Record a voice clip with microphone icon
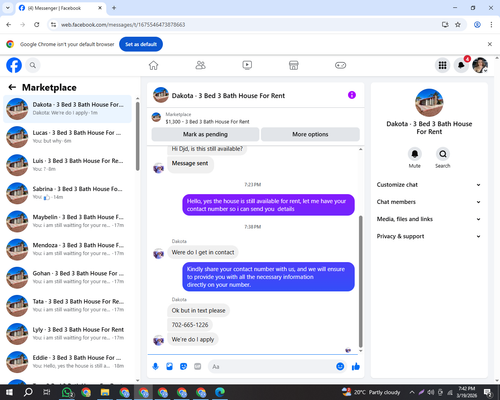The image size is (500, 400). (x=155, y=367)
